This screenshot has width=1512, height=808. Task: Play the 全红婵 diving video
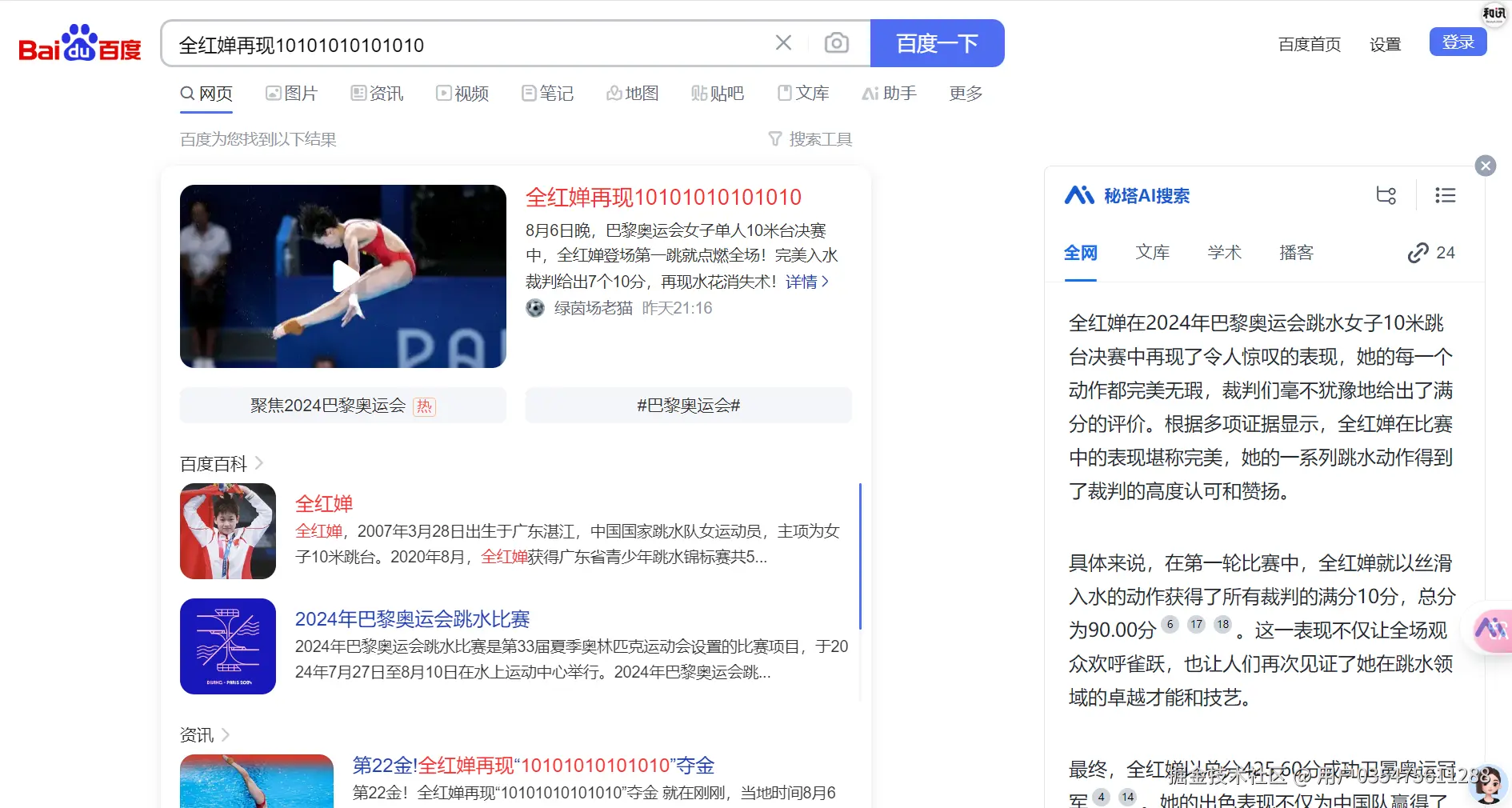click(x=343, y=276)
